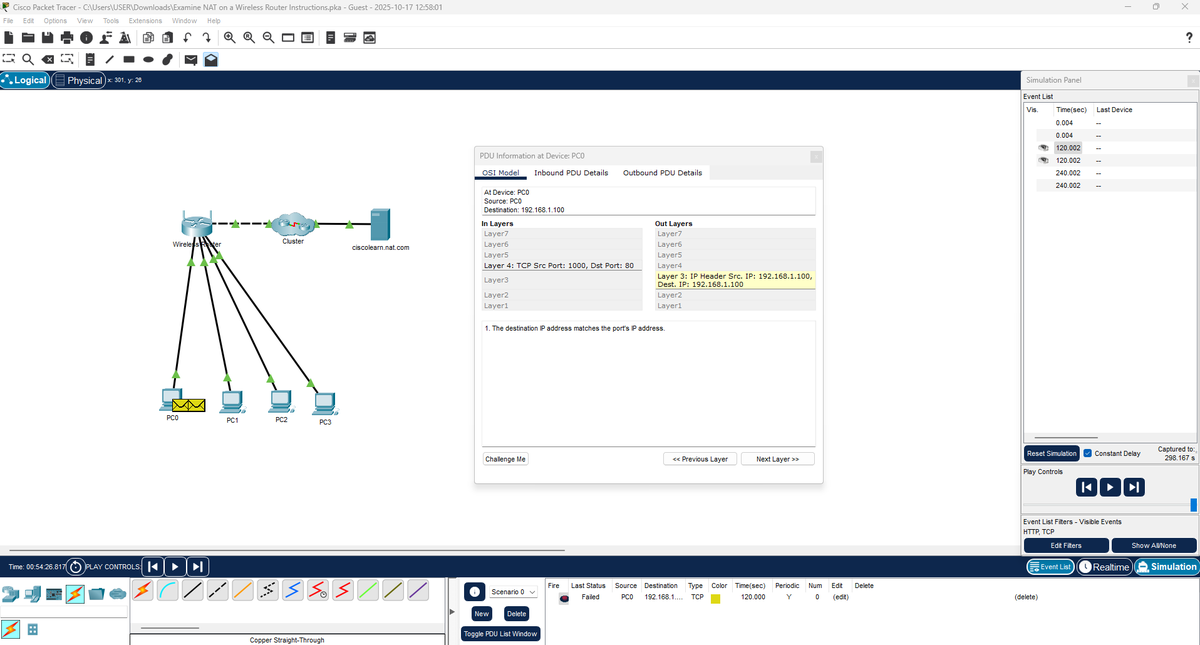The height and width of the screenshot is (645, 1200).
Task: Click the PC3 computer icon
Action: pyautogui.click(x=323, y=404)
